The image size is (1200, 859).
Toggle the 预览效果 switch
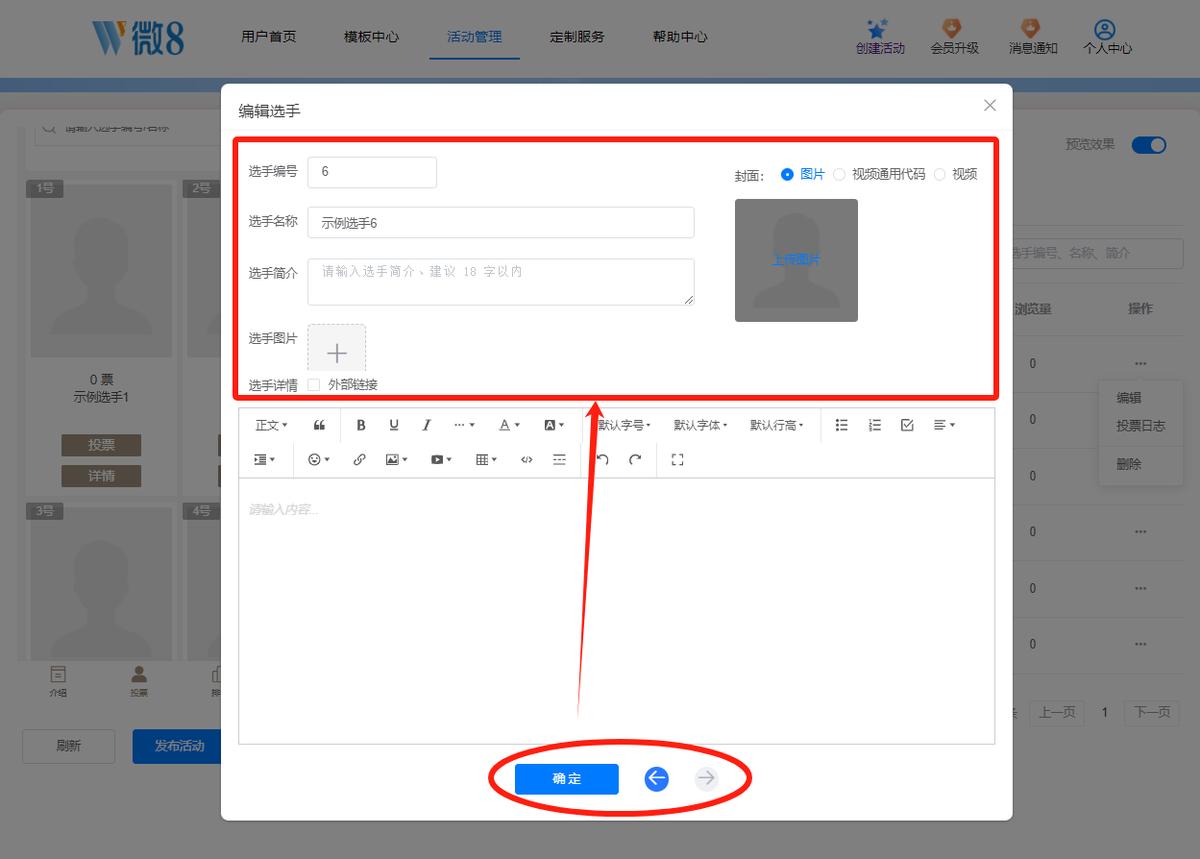coord(1149,145)
